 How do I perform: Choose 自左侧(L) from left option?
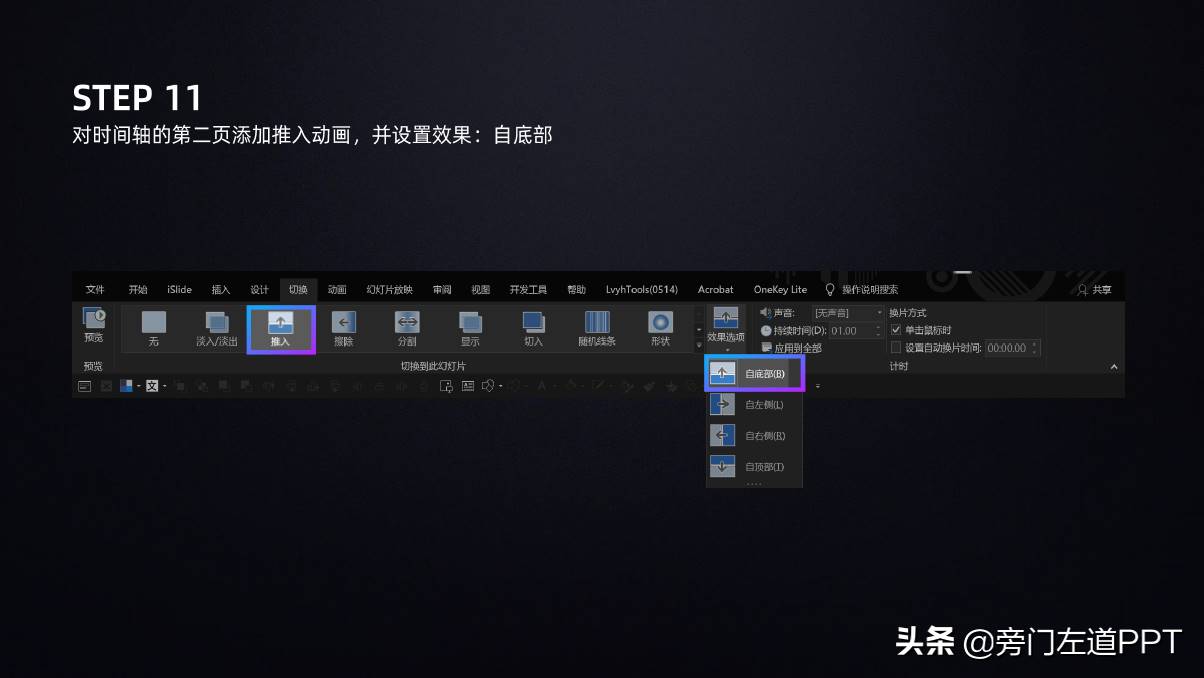(x=755, y=405)
